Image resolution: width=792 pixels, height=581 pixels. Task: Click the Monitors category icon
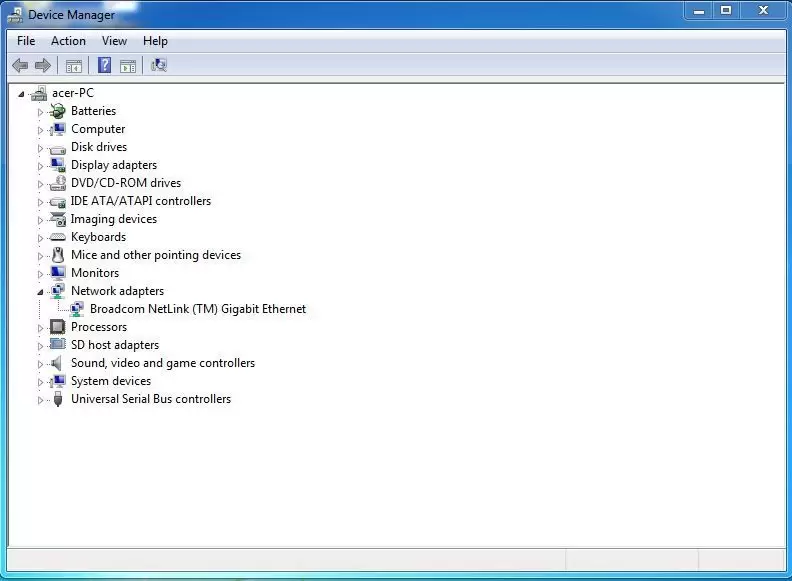click(58, 273)
